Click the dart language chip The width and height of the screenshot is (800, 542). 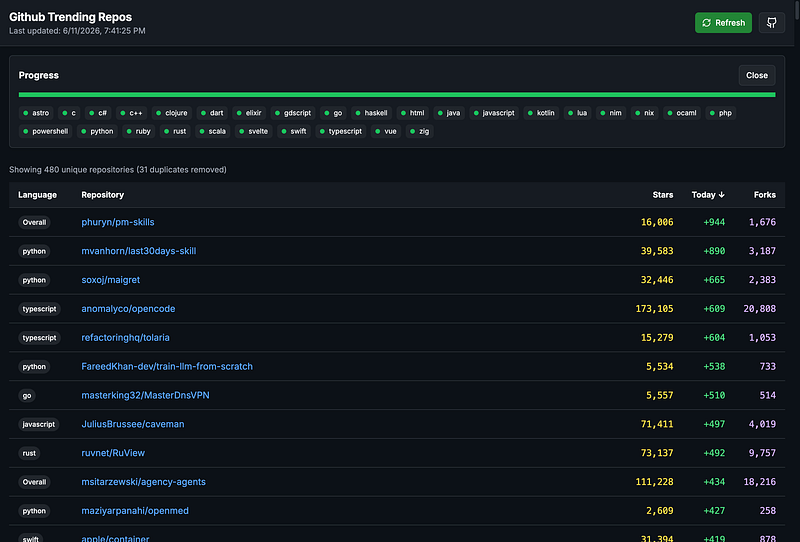click(212, 113)
